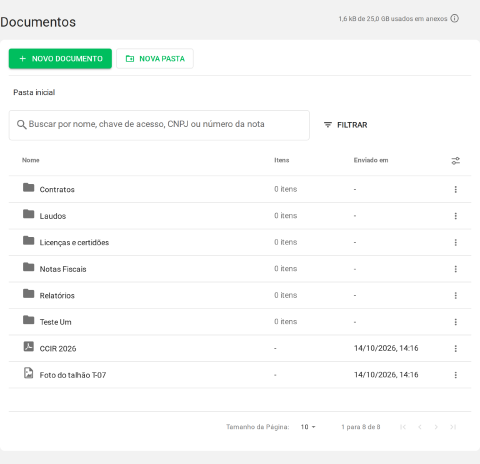This screenshot has height=464, width=480.
Task: Click the Itens column header
Action: coord(282,160)
